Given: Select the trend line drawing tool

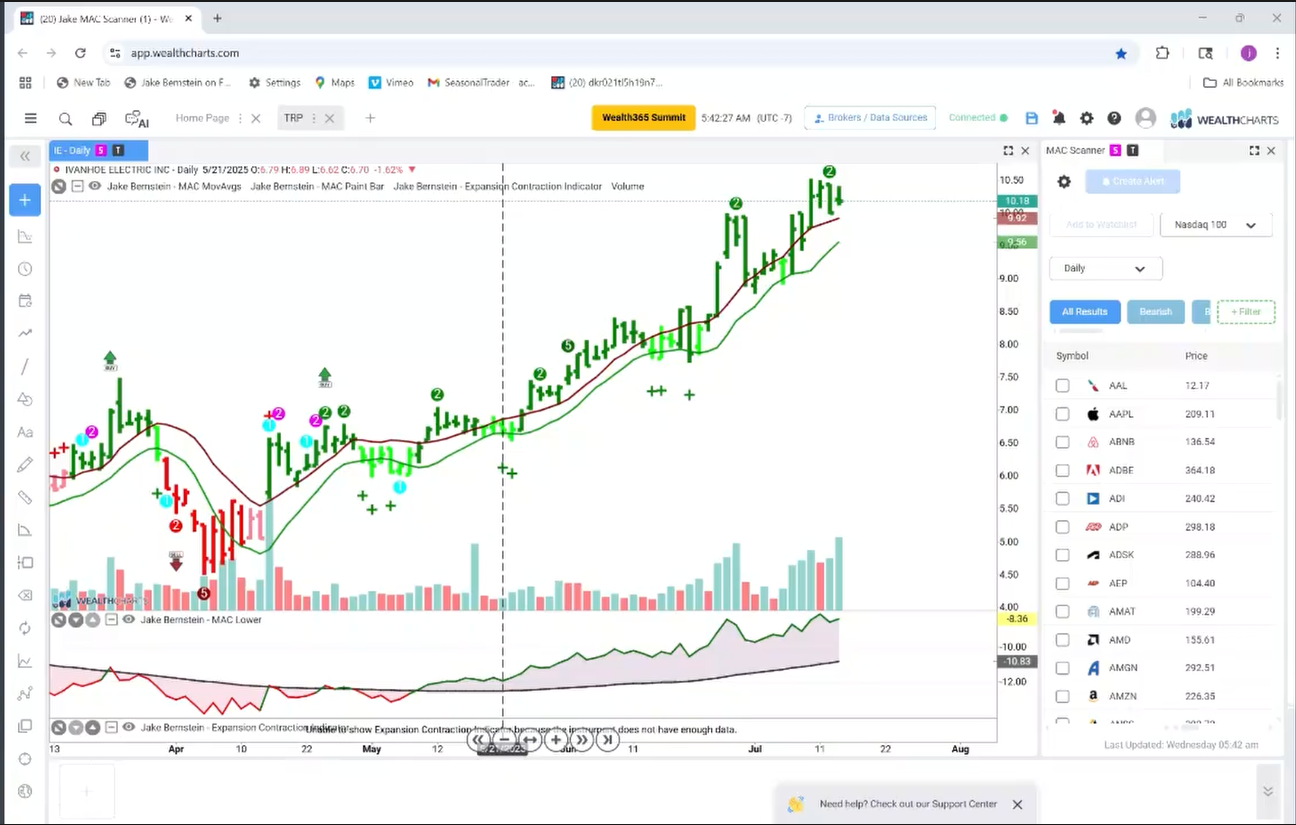Looking at the screenshot, I should (x=25, y=367).
